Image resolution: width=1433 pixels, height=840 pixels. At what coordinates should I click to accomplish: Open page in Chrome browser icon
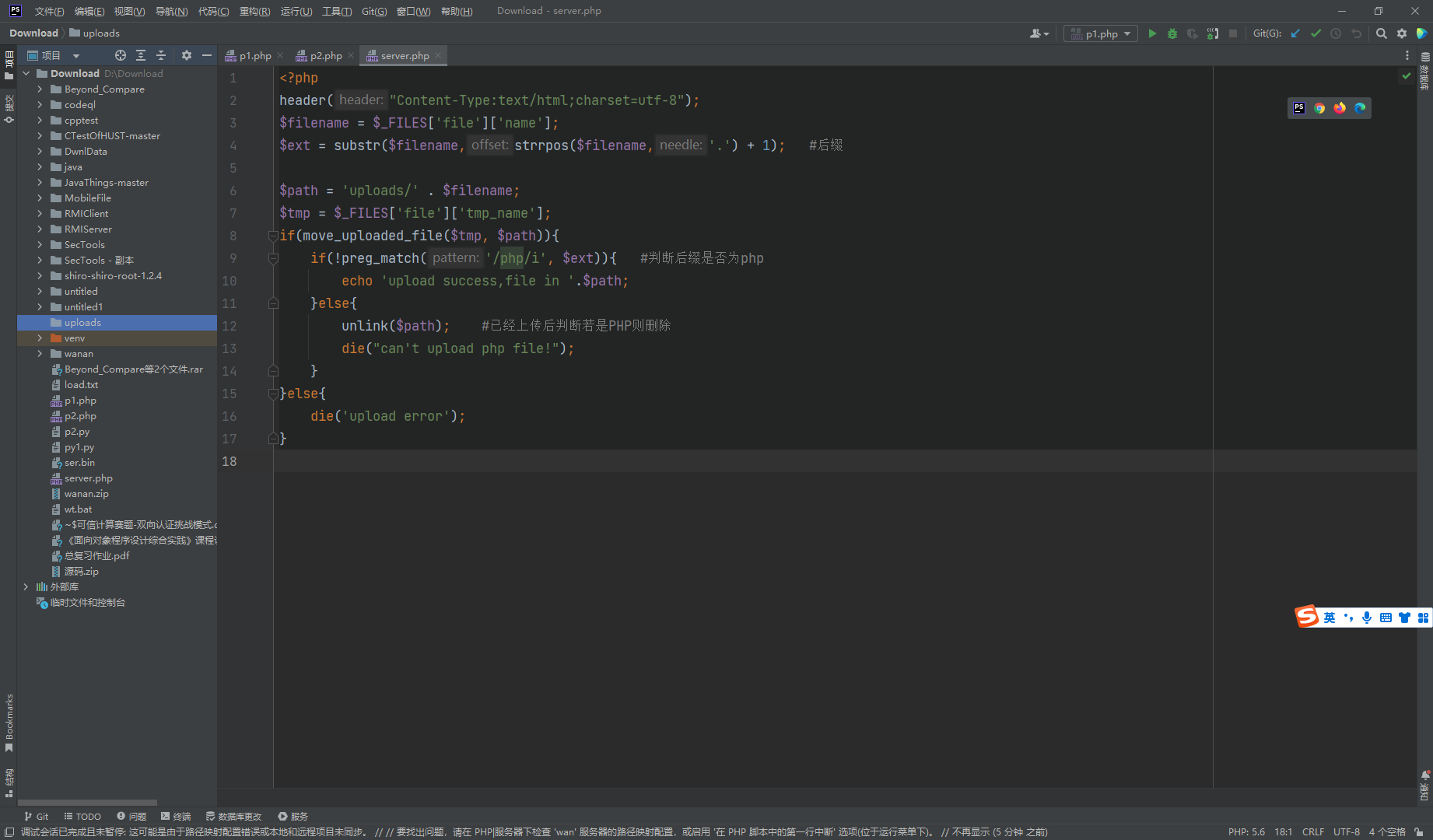coord(1319,108)
